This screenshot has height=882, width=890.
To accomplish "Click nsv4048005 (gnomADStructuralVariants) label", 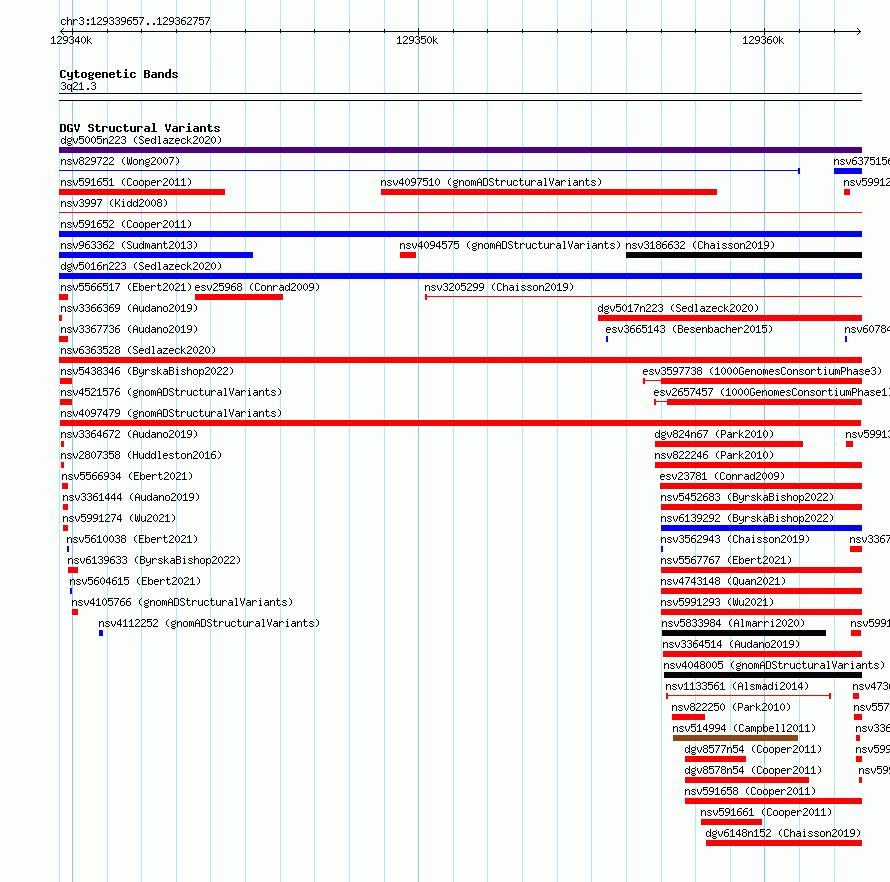I will [x=774, y=665].
